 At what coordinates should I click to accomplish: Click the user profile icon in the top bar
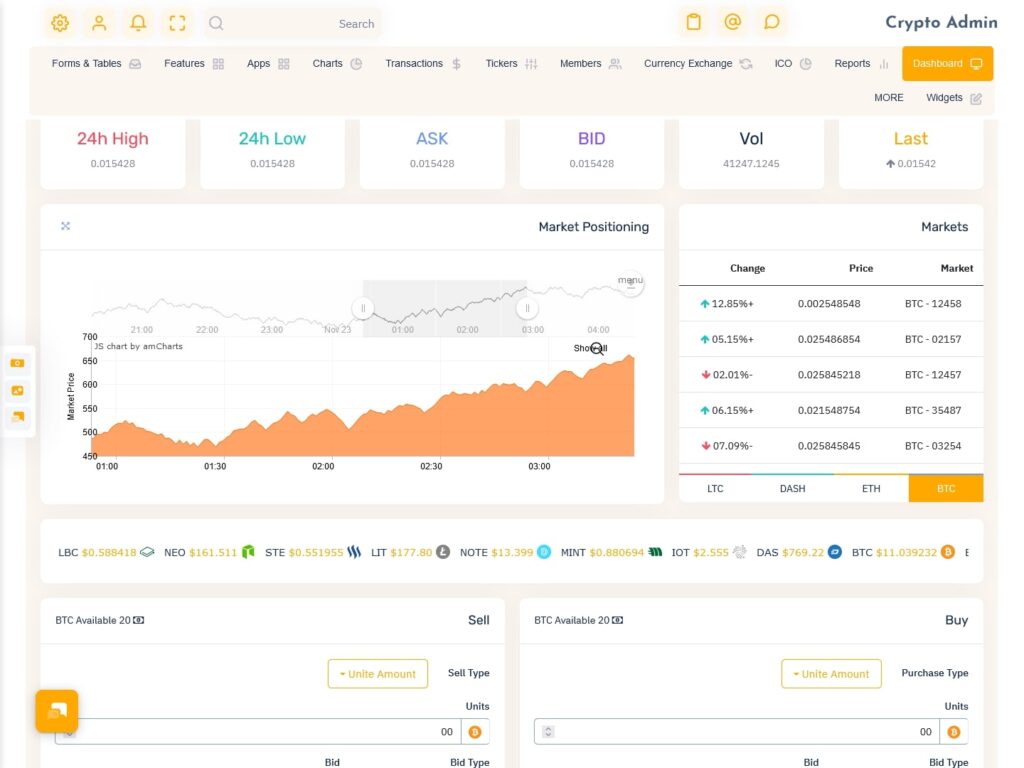pos(99,23)
